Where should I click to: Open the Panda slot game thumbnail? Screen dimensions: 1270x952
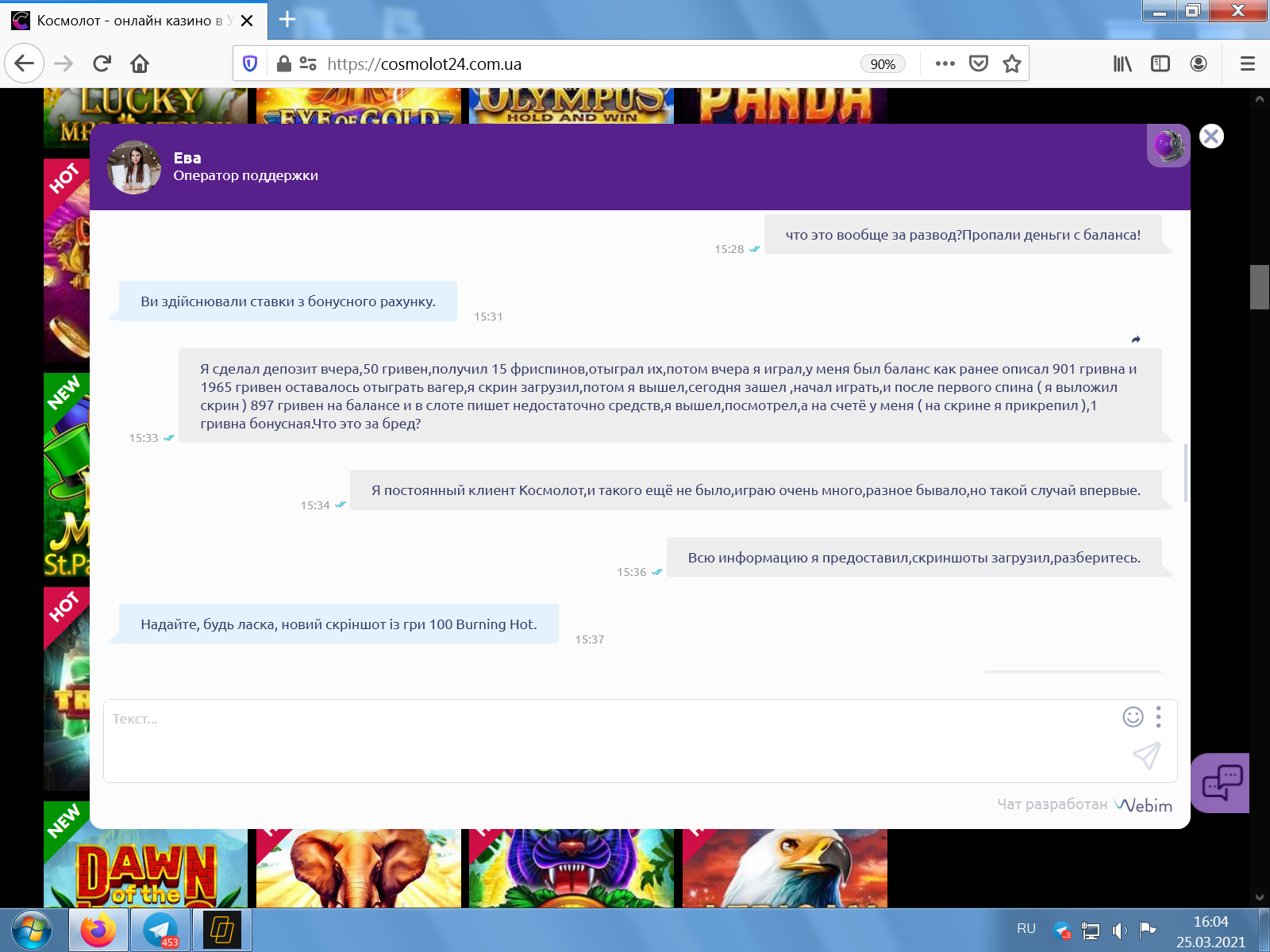[x=785, y=106]
